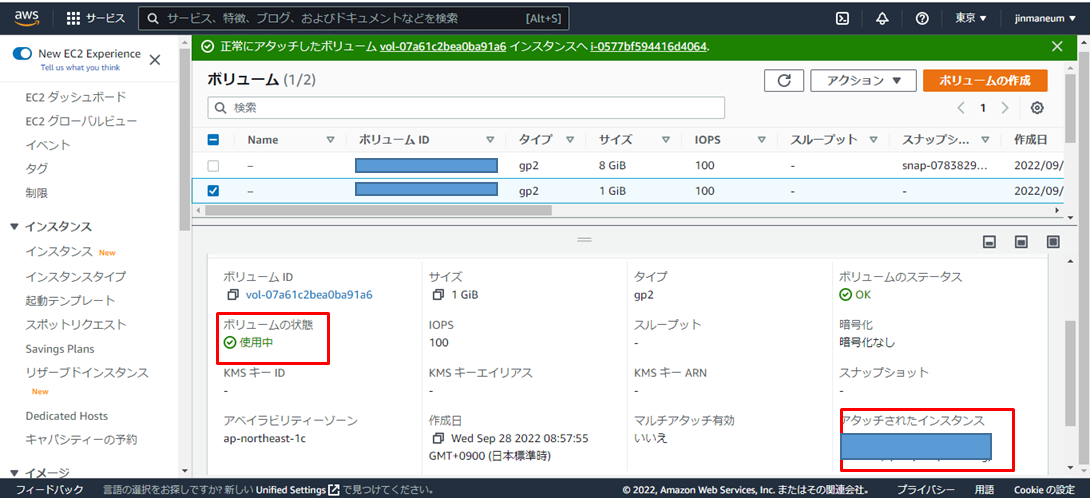The height and width of the screenshot is (498, 1090).
Task: Click the volumes 検索 filter field
Action: [466, 108]
